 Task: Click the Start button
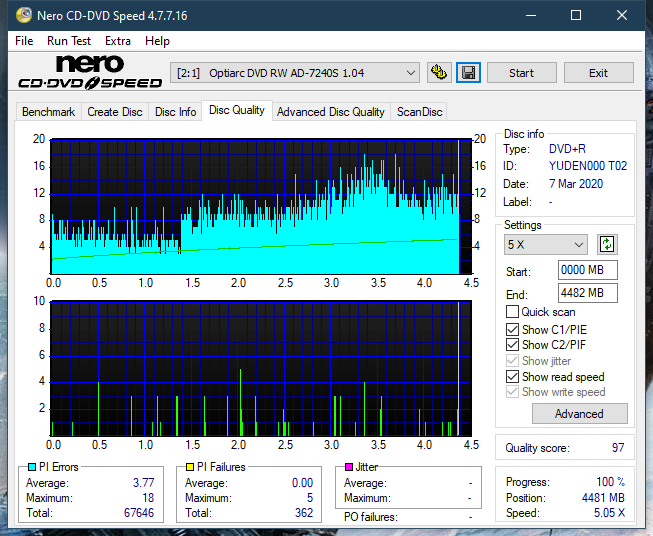(x=521, y=73)
